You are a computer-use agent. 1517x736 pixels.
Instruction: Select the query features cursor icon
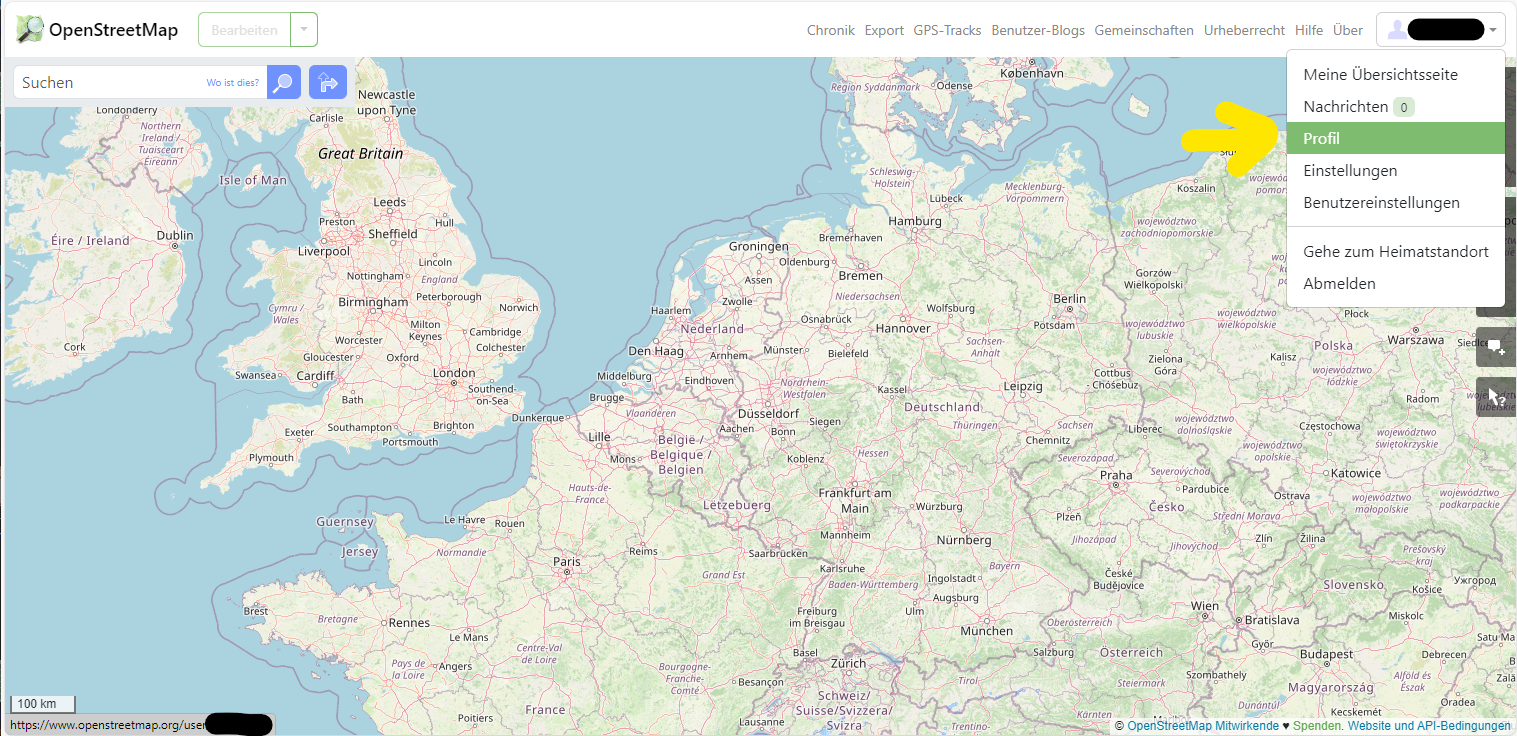[1496, 397]
